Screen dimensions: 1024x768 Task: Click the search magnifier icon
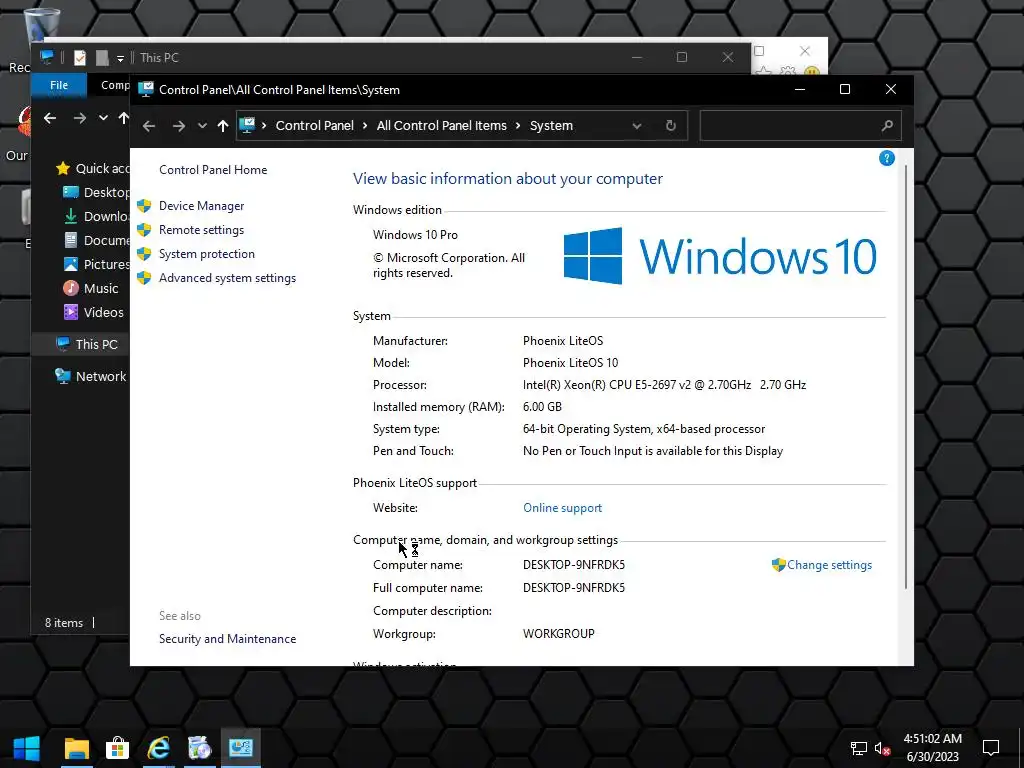887,125
